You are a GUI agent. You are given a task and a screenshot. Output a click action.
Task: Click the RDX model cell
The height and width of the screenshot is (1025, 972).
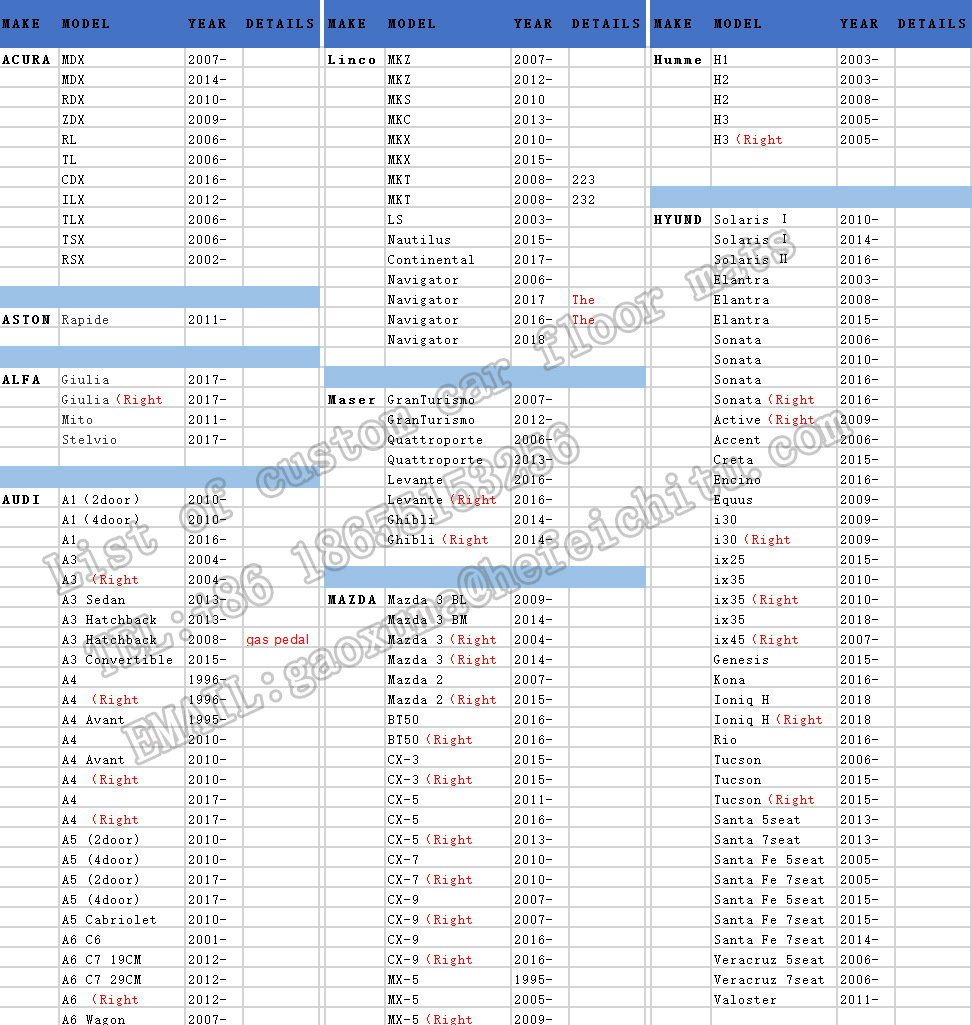click(122, 99)
